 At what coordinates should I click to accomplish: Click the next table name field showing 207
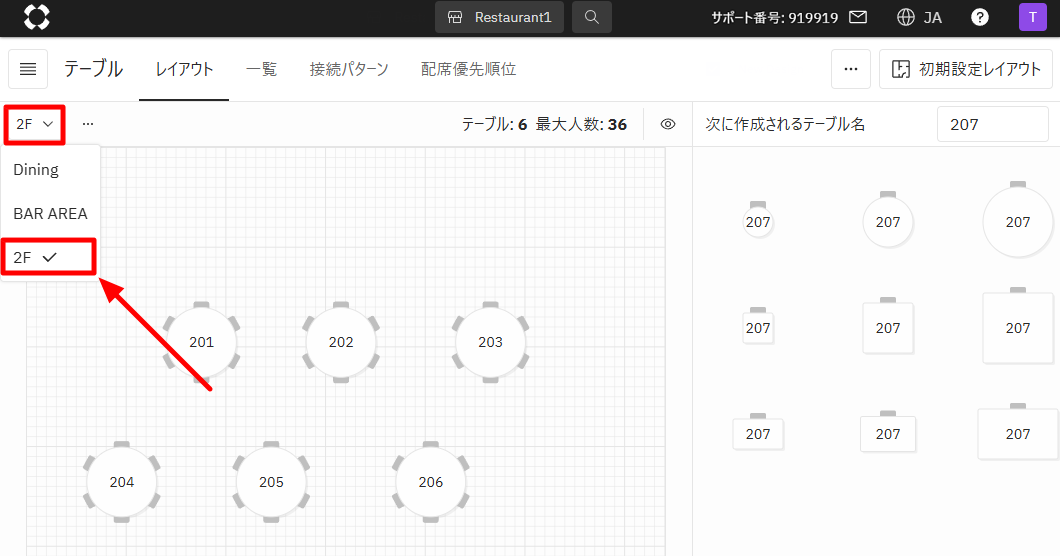[992, 124]
